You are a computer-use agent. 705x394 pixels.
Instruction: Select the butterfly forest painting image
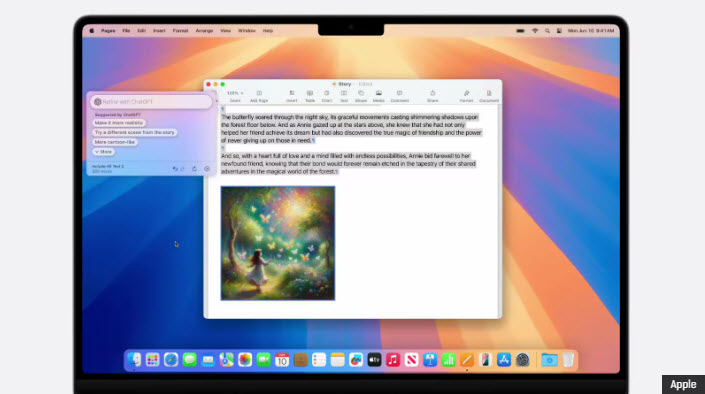pyautogui.click(x=278, y=243)
